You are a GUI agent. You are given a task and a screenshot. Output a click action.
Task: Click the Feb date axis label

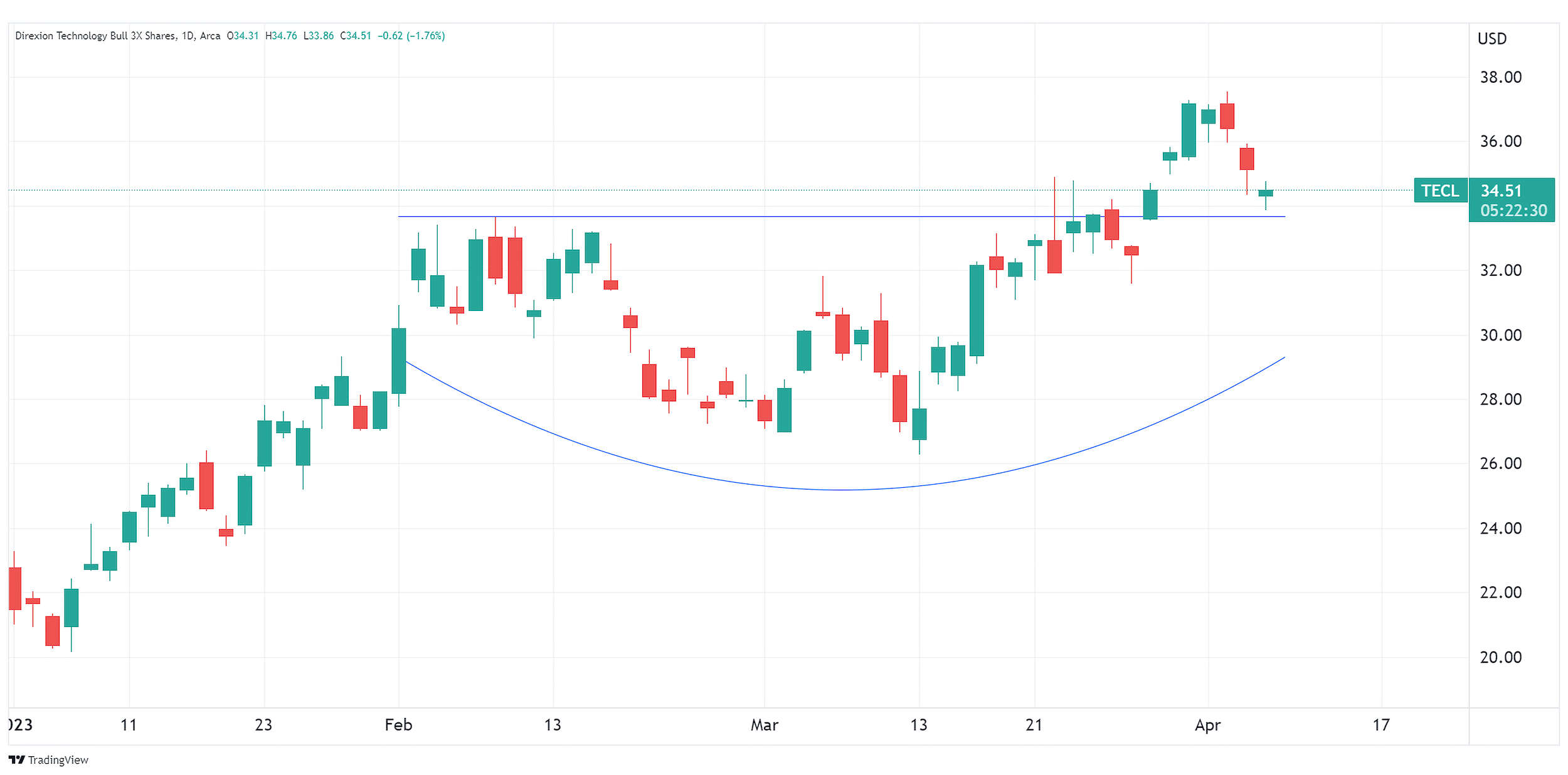(398, 725)
